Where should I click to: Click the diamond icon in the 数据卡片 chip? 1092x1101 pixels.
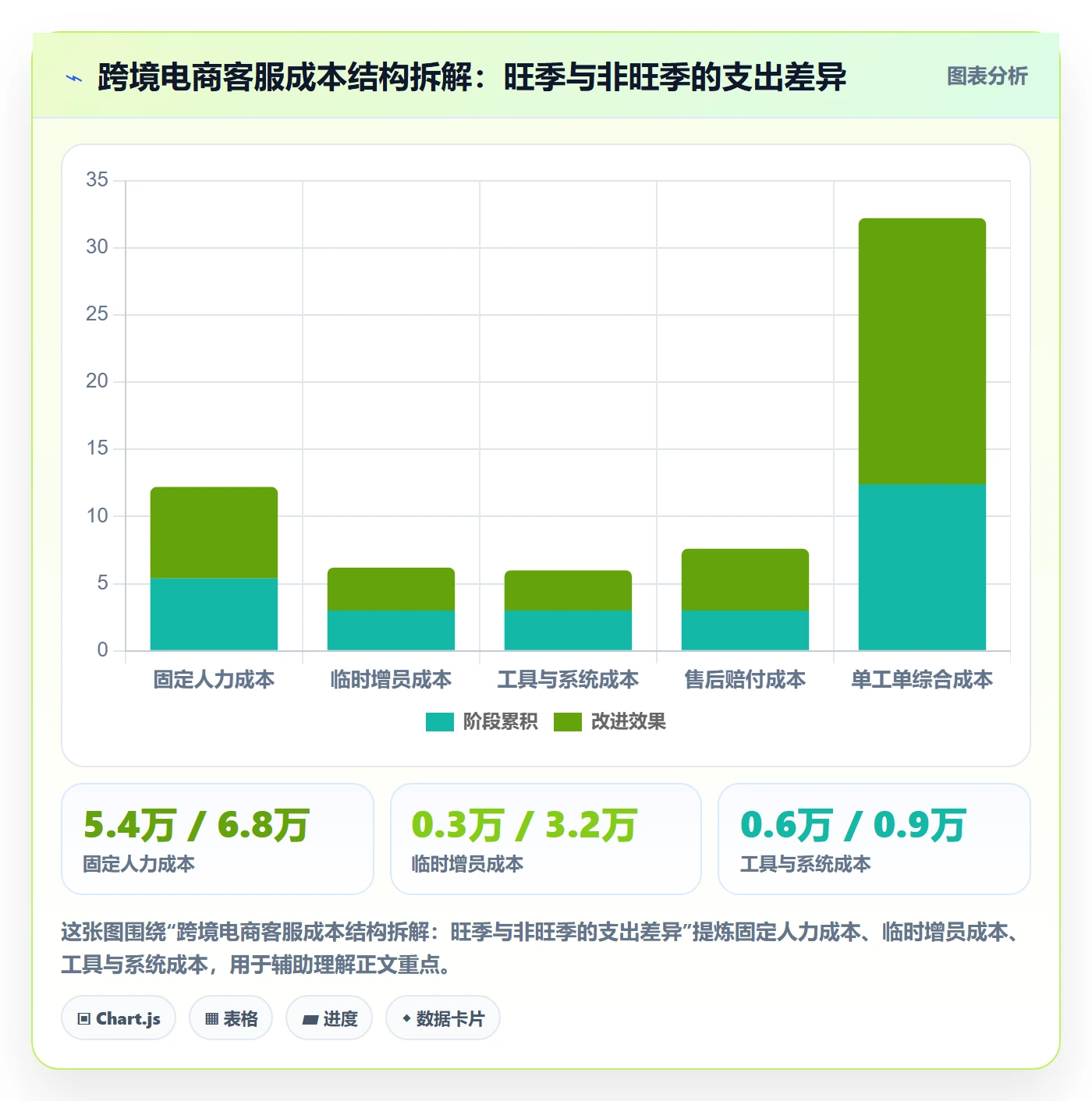406,1018
